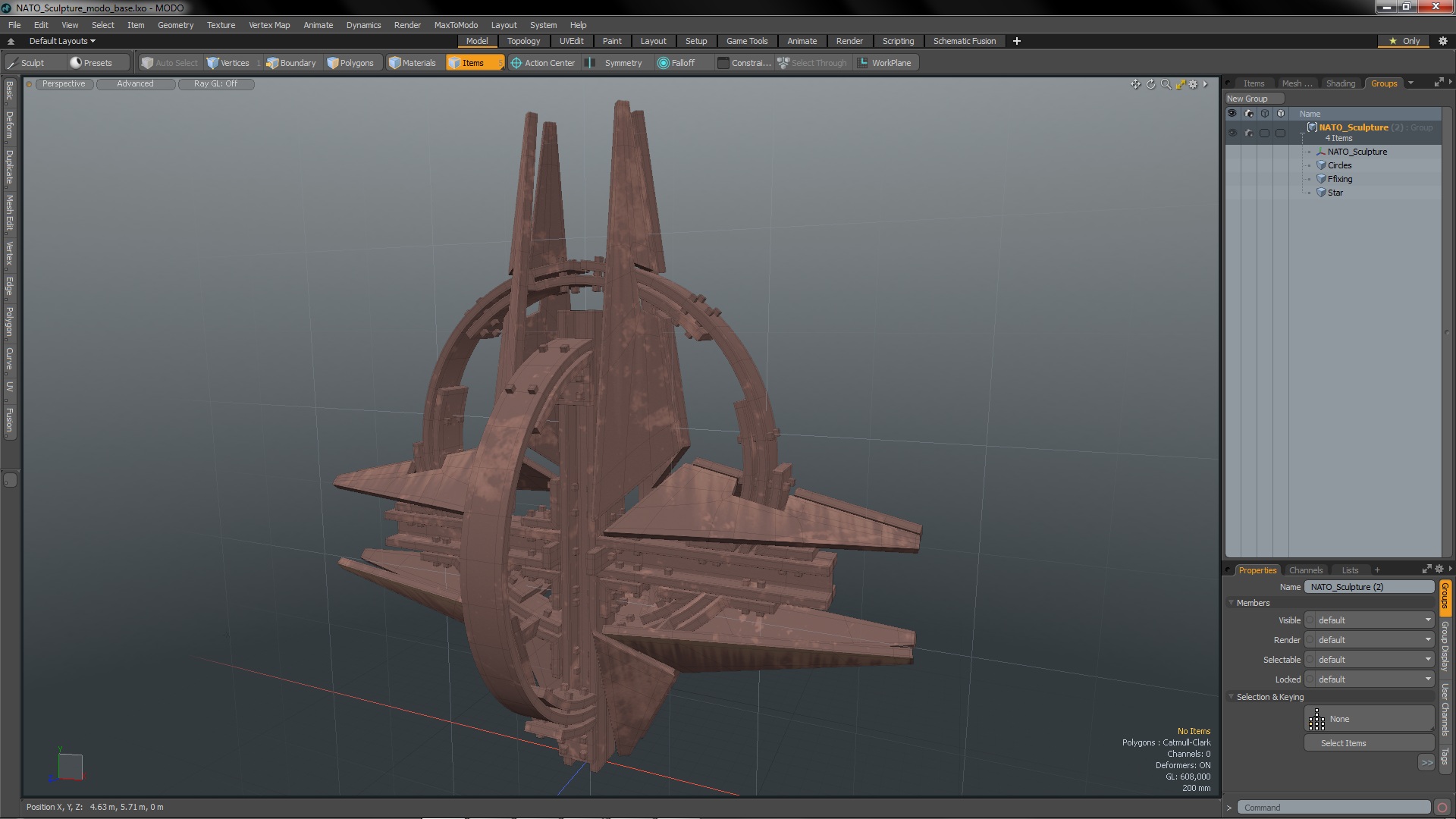1456x819 pixels.
Task: Toggle the Visible channel keyframe circle
Action: 1310,620
